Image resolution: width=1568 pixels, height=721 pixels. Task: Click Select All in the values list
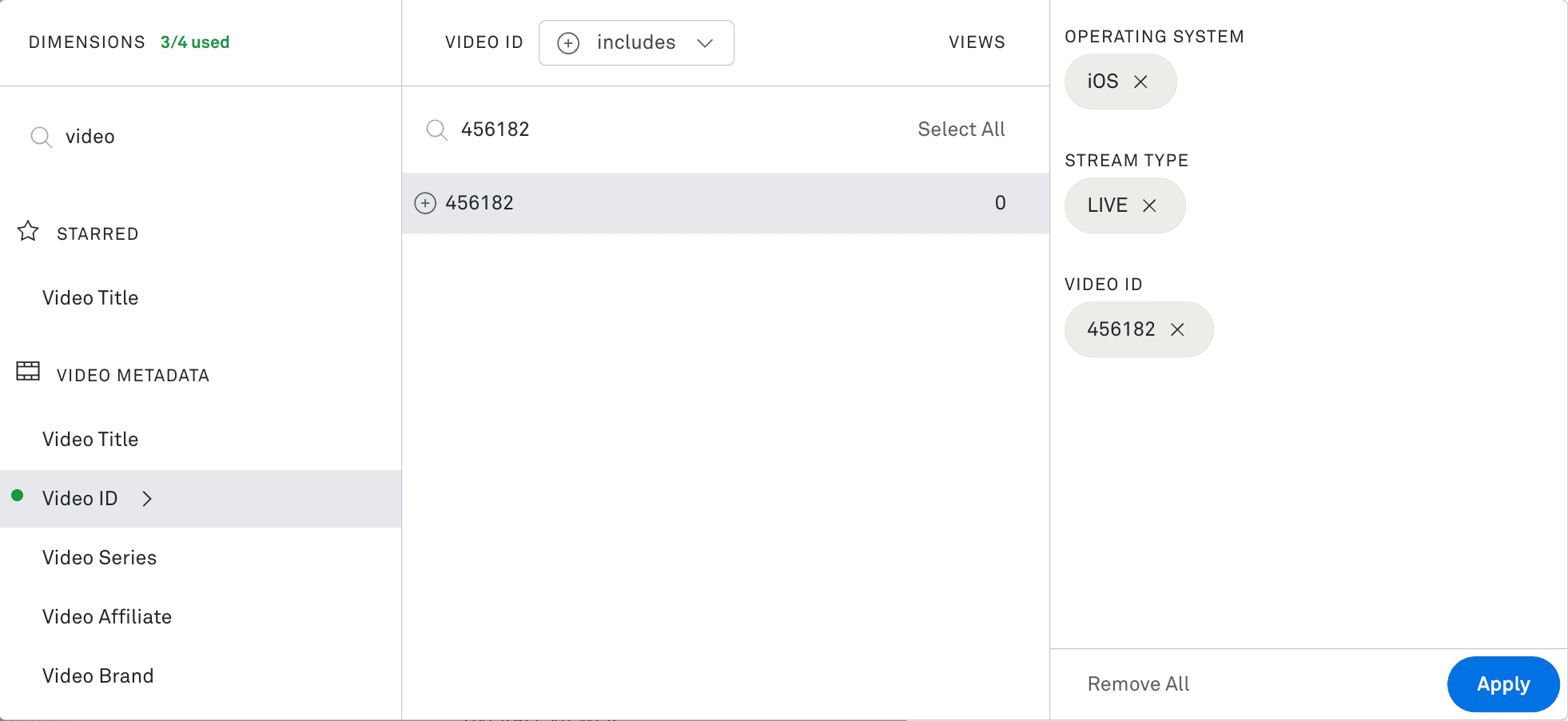coord(961,129)
